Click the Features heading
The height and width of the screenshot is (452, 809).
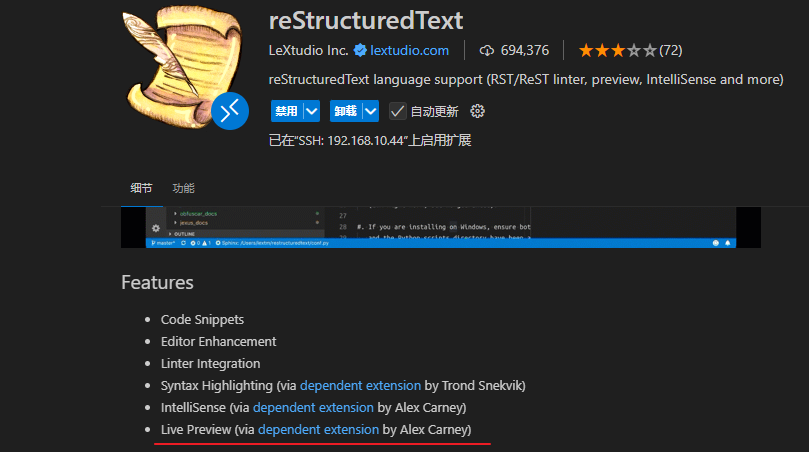coord(157,283)
